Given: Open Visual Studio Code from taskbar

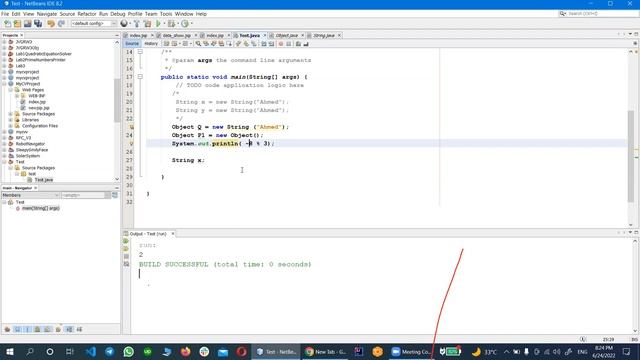Looking at the screenshot, I should pos(91,351).
